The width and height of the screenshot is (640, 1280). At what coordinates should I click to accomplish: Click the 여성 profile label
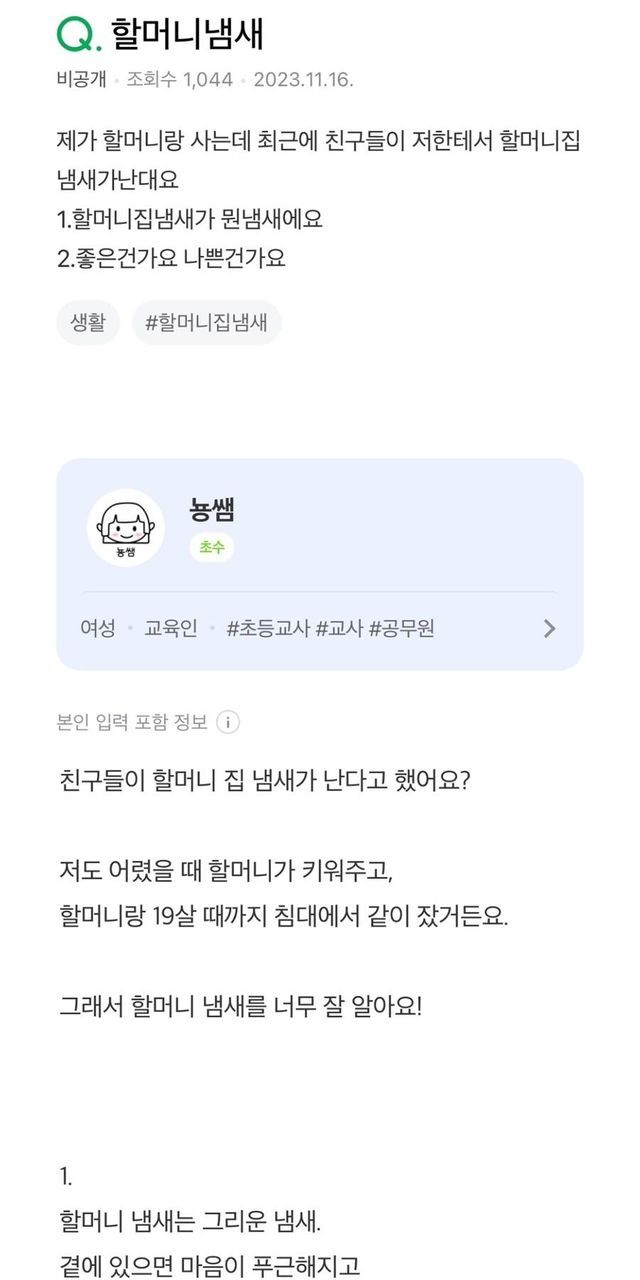tap(98, 629)
